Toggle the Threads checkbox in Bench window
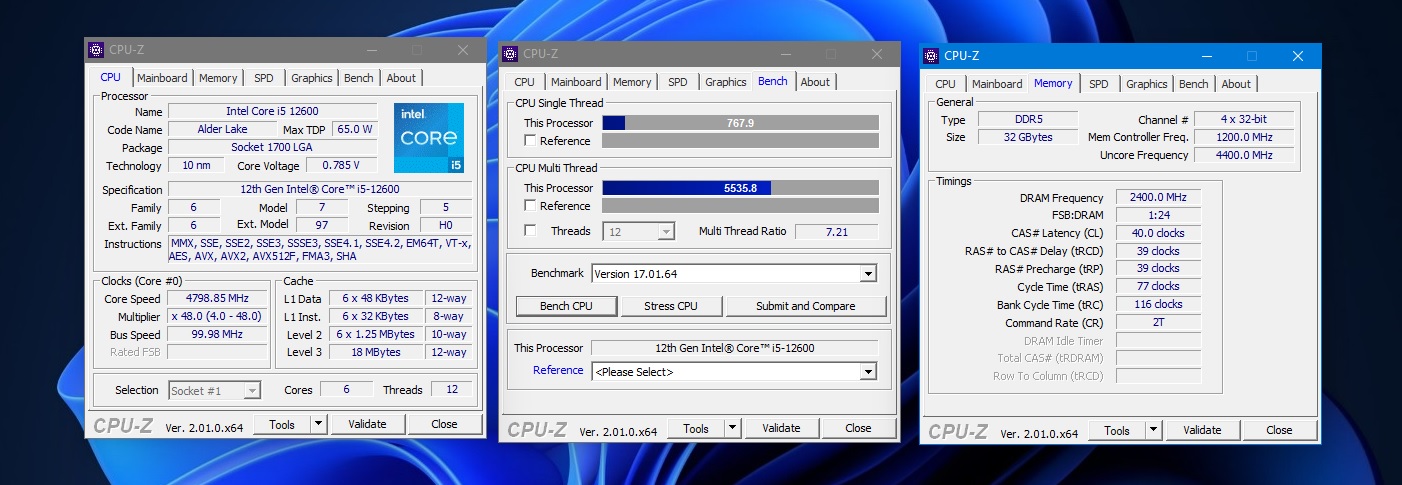1402x485 pixels. pos(530,231)
